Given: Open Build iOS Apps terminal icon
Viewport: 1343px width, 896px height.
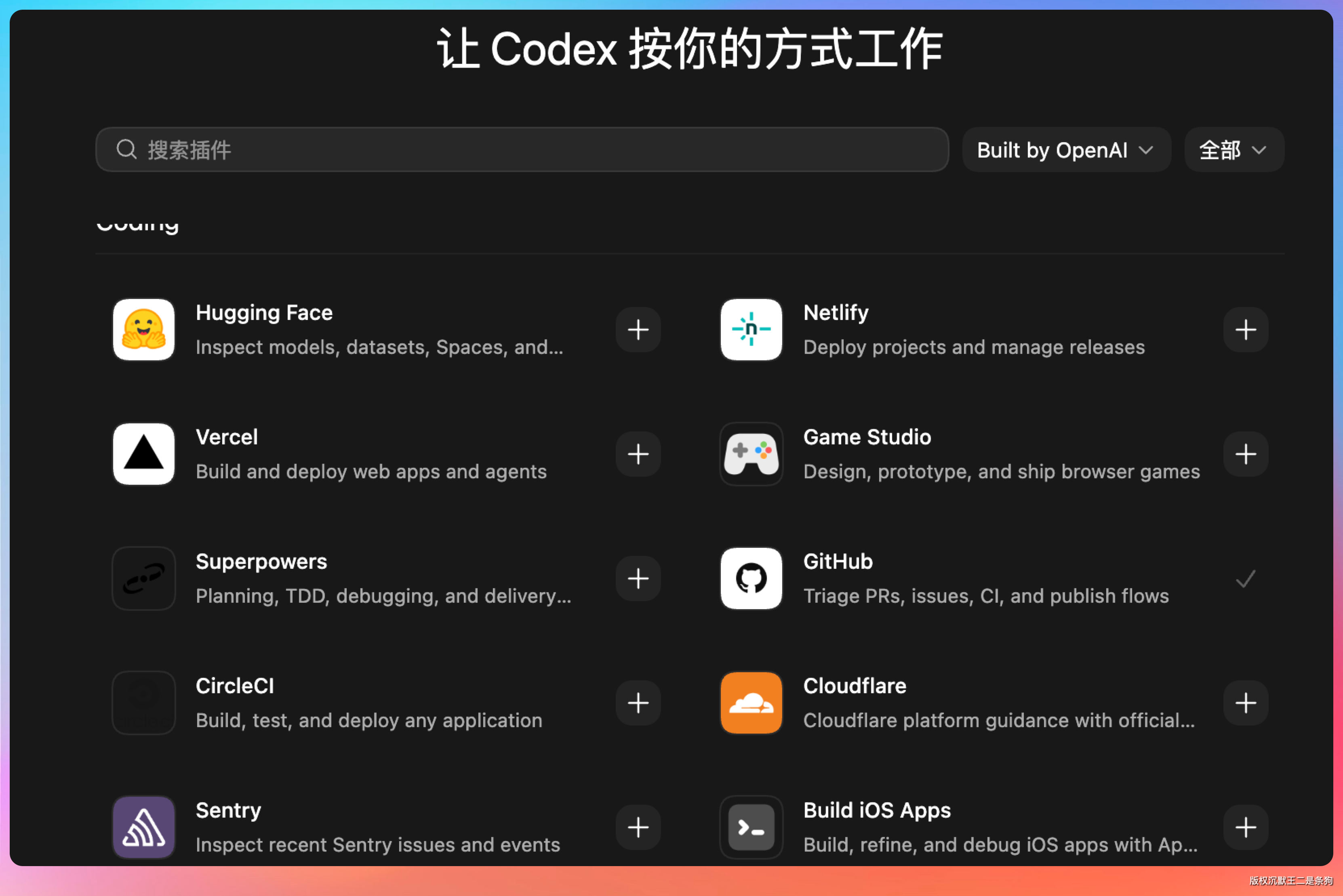Looking at the screenshot, I should click(751, 827).
